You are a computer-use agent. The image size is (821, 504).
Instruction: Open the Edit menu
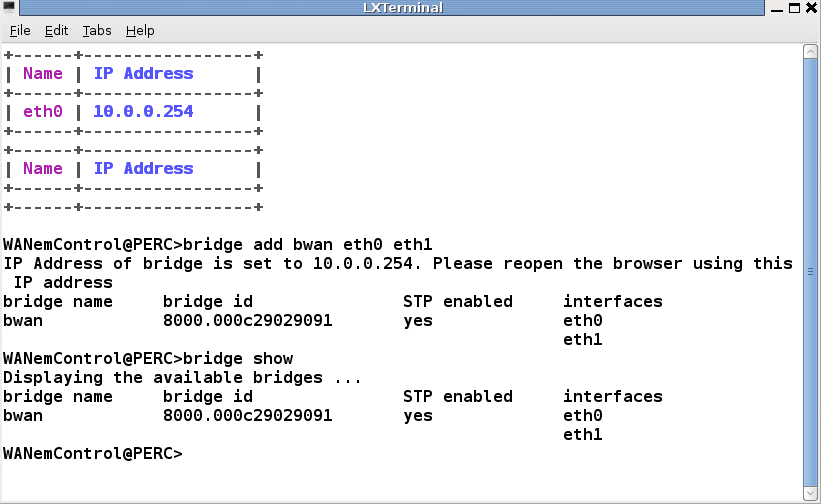pyautogui.click(x=56, y=31)
